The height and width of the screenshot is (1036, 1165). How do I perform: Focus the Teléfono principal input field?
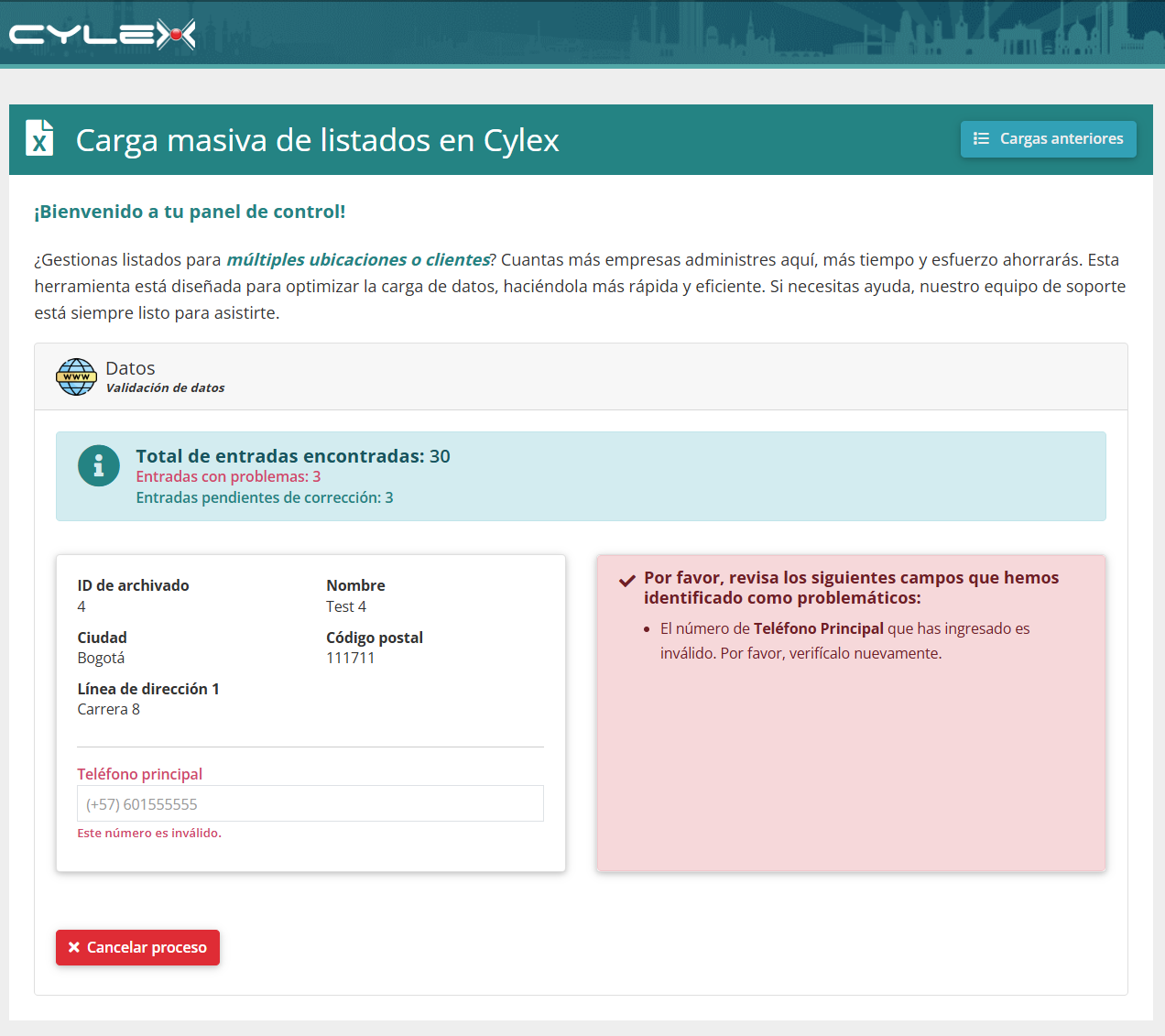pyautogui.click(x=310, y=803)
